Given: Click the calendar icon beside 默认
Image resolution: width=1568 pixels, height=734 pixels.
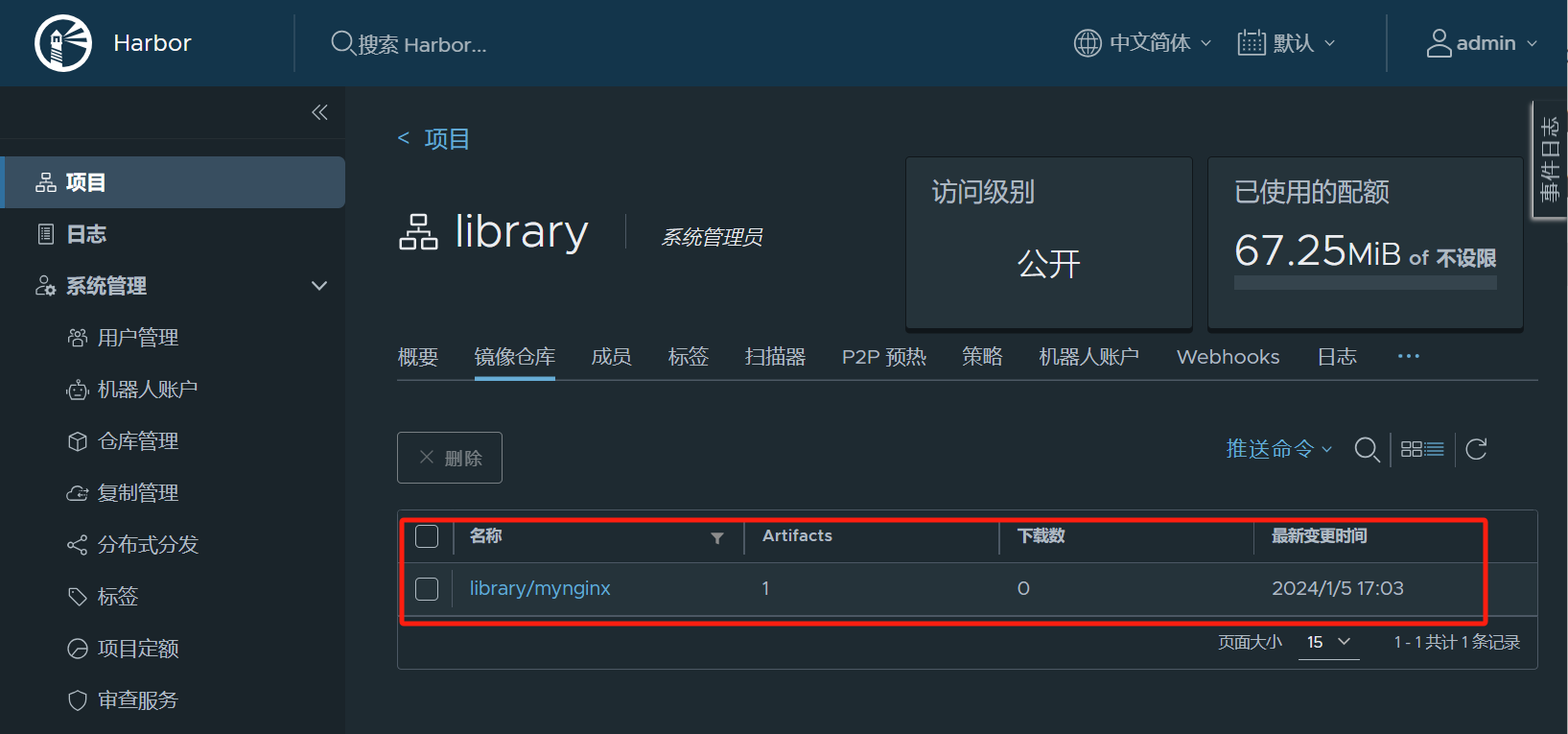Looking at the screenshot, I should point(1252,43).
